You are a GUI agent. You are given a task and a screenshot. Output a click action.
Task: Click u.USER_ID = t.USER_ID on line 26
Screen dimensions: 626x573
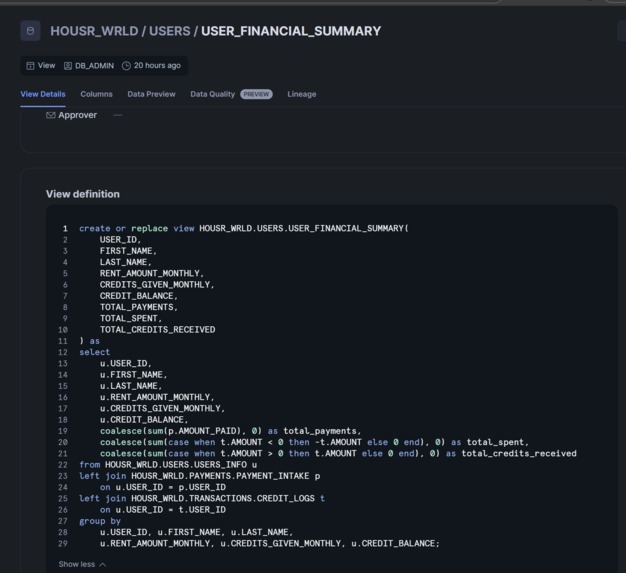coord(171,510)
